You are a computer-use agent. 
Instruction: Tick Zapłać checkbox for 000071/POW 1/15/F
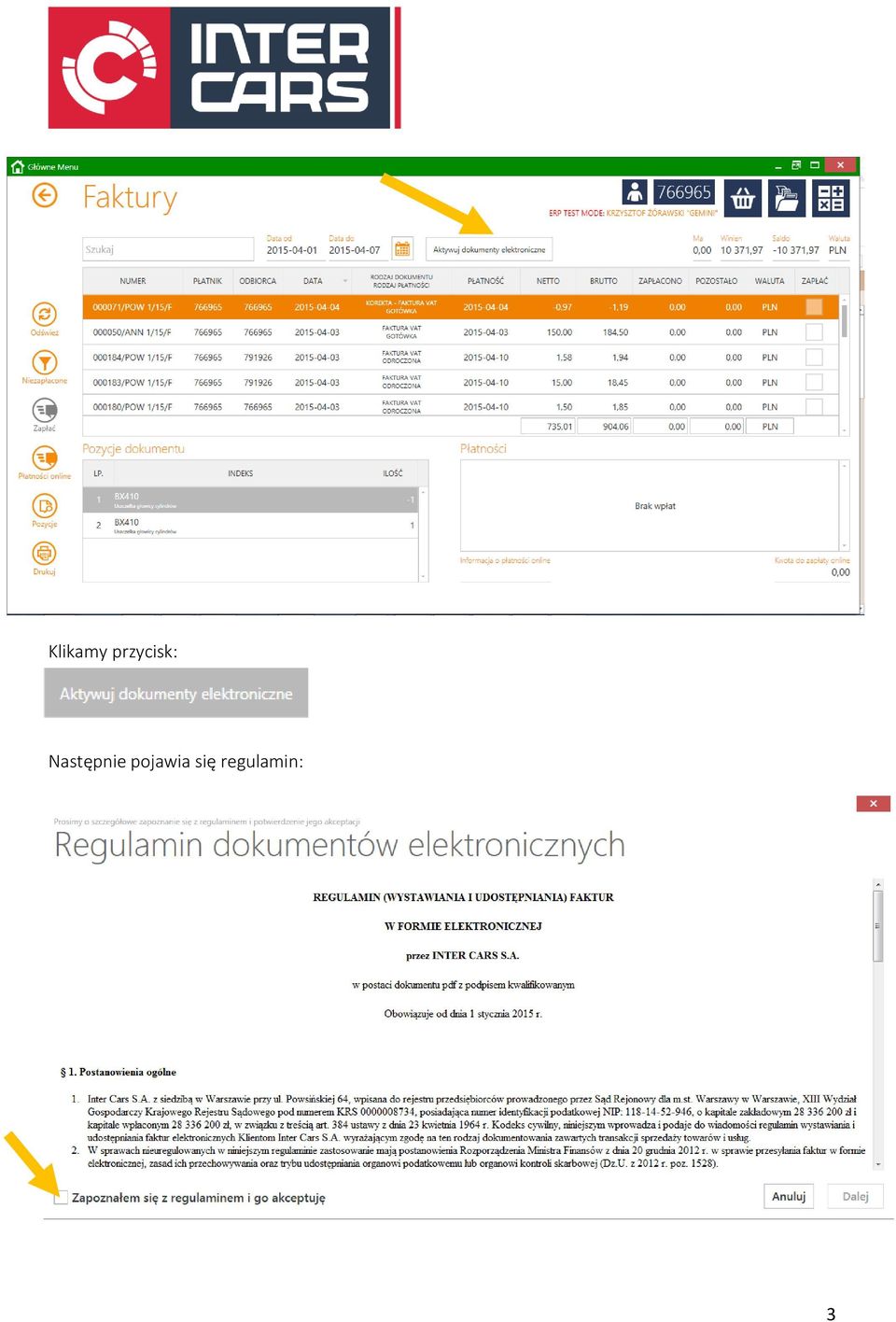814,306
